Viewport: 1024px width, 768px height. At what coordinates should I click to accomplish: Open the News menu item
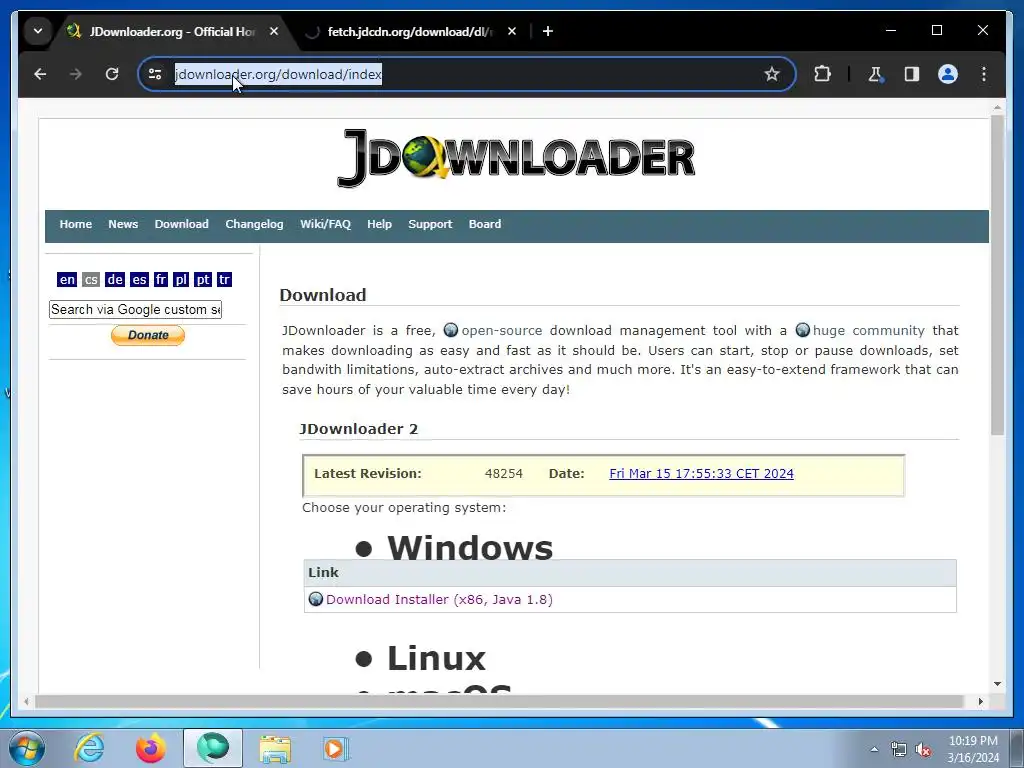pyautogui.click(x=123, y=224)
